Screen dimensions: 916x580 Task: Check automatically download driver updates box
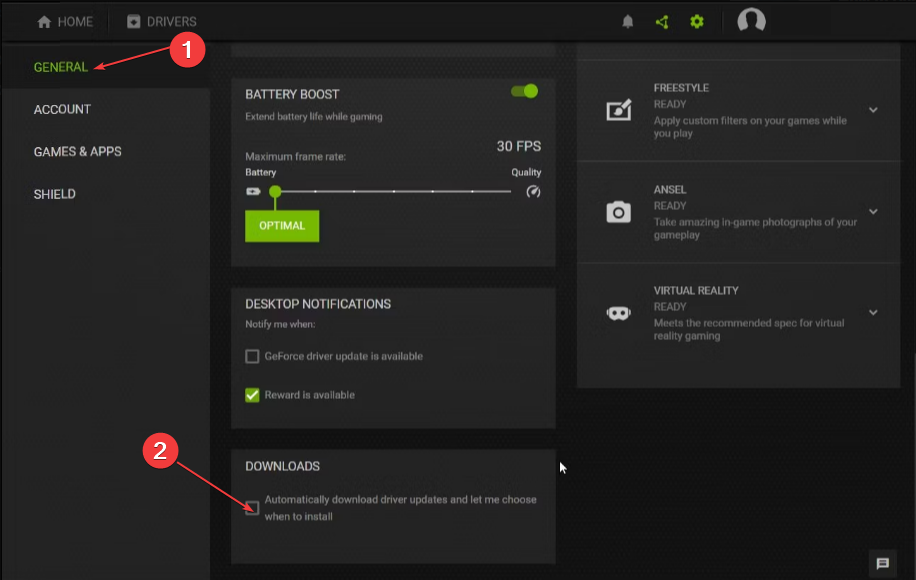(x=252, y=508)
